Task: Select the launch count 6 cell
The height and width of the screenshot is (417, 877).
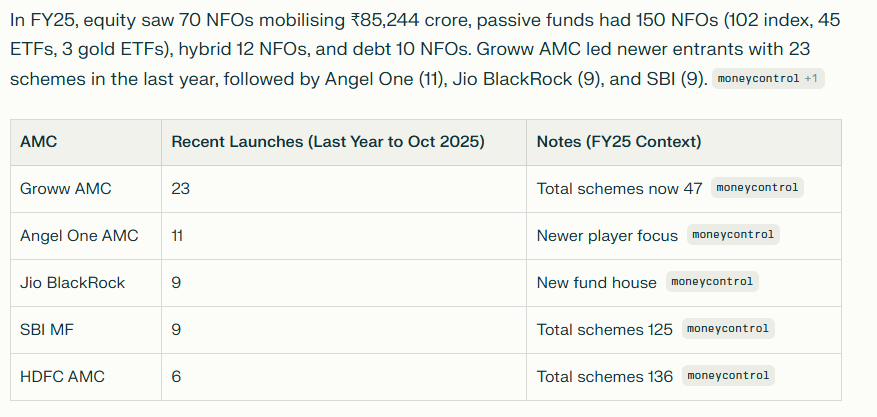Action: coord(176,377)
